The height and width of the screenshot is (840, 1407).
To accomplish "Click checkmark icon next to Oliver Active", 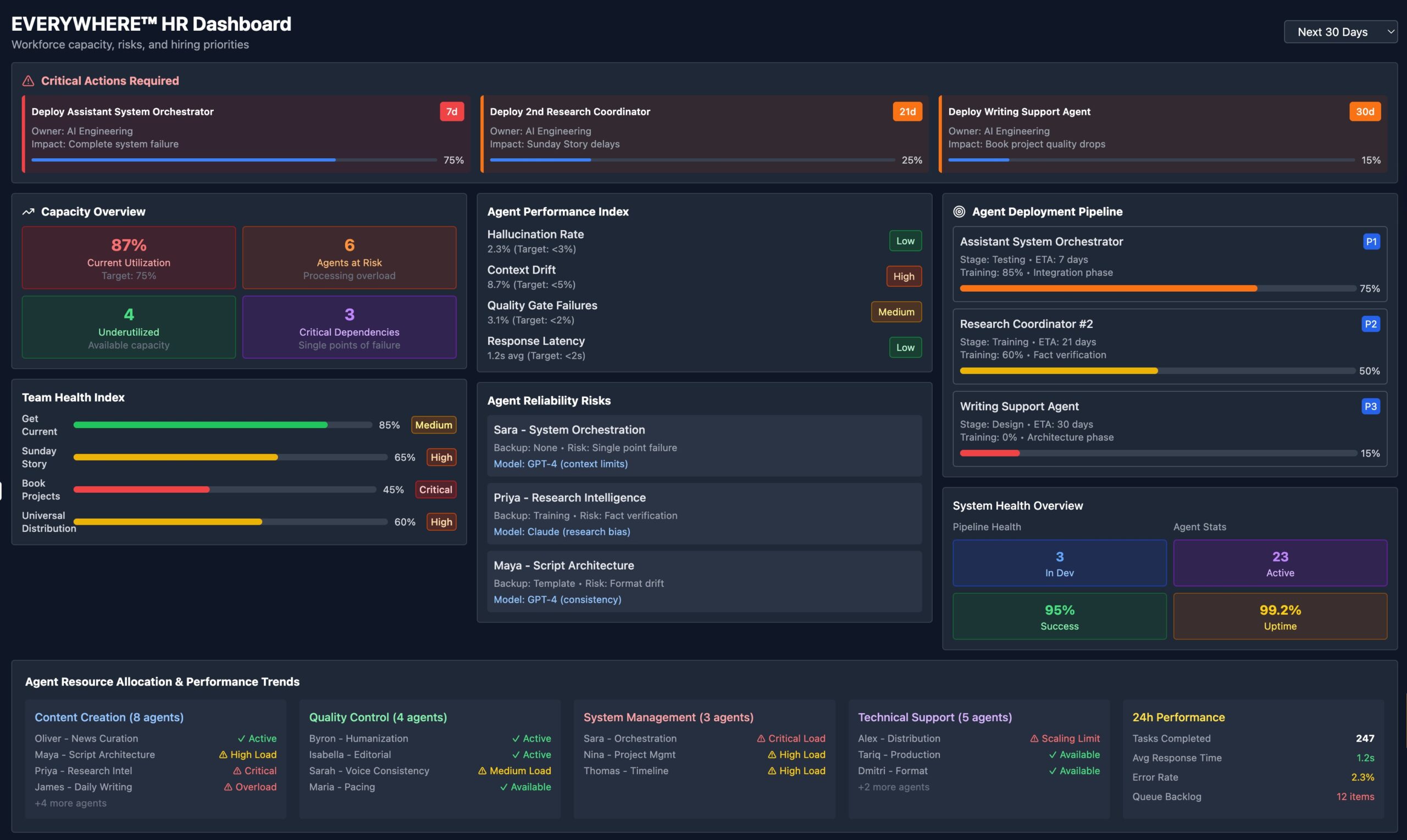I will (x=241, y=739).
